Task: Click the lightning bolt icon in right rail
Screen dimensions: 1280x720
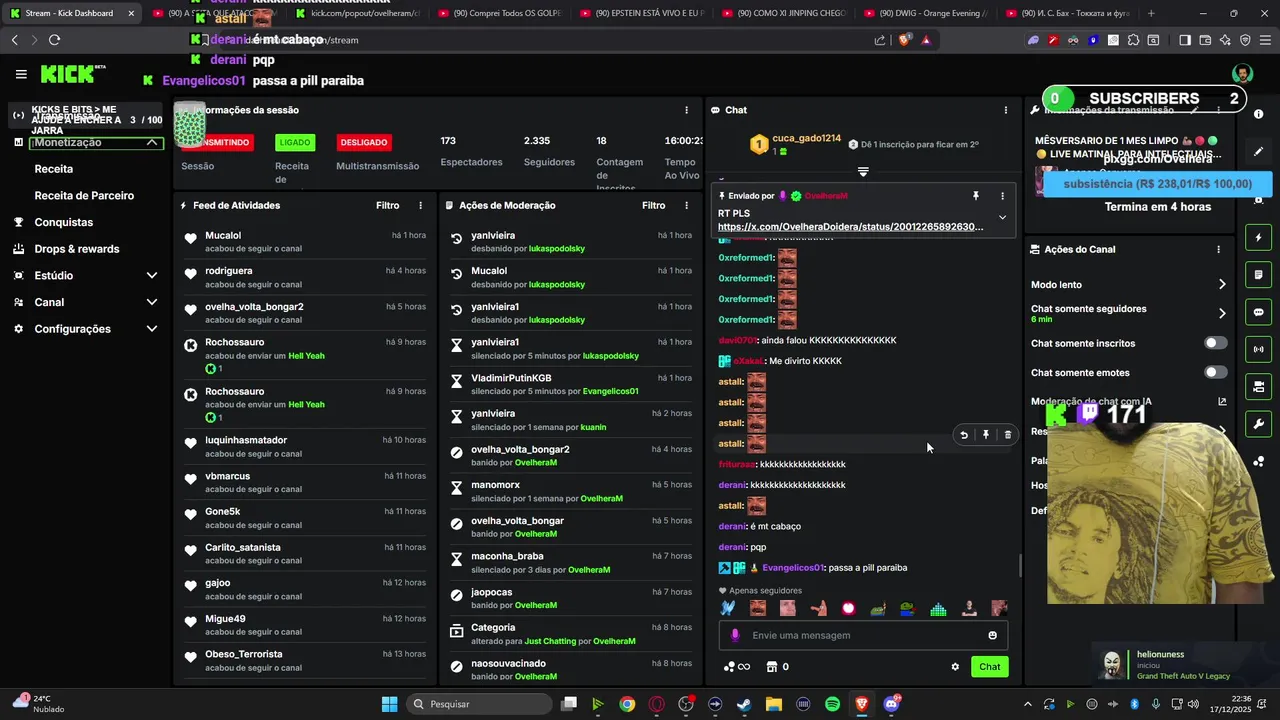Action: point(1259,238)
